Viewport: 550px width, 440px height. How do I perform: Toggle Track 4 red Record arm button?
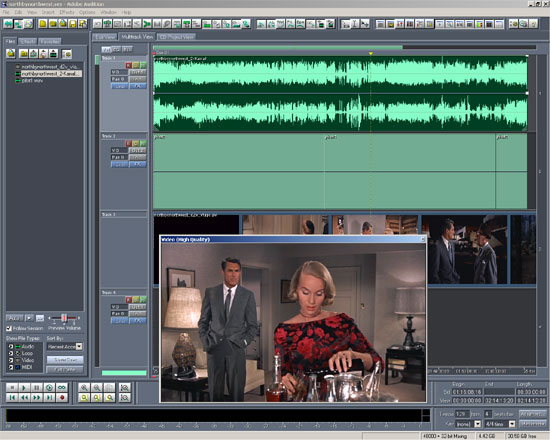[129, 300]
